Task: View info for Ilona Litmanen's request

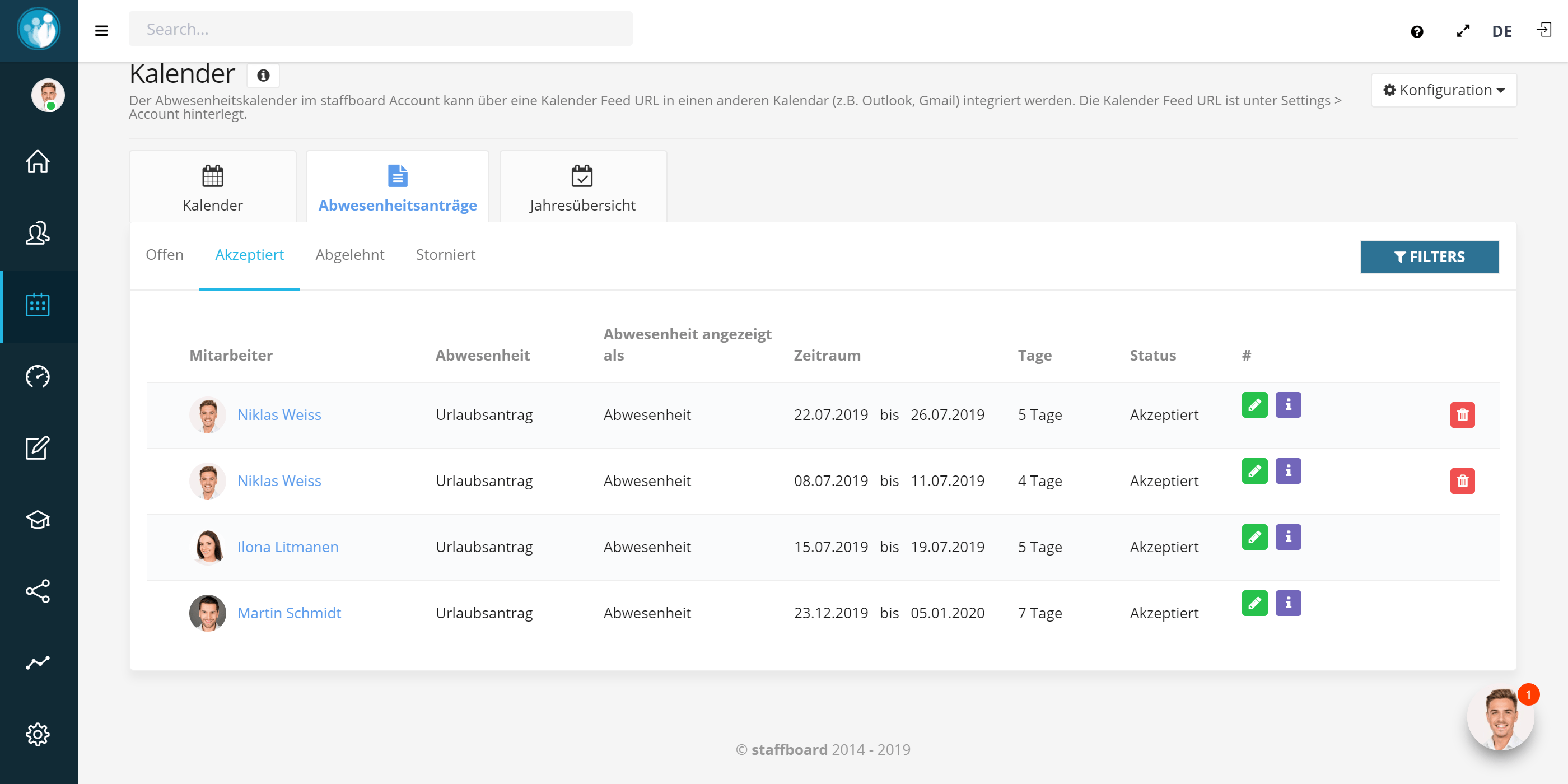Action: 1288,537
